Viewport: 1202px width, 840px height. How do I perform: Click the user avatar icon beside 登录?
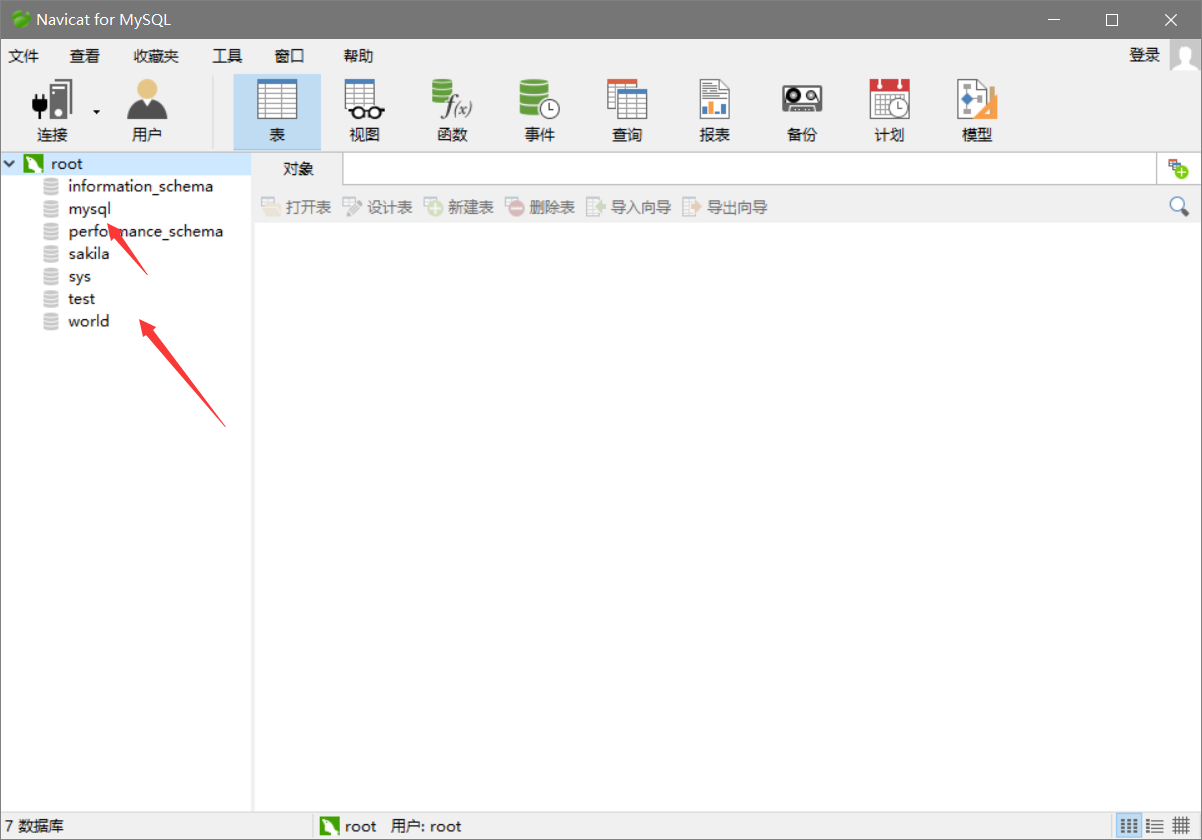(x=1185, y=56)
